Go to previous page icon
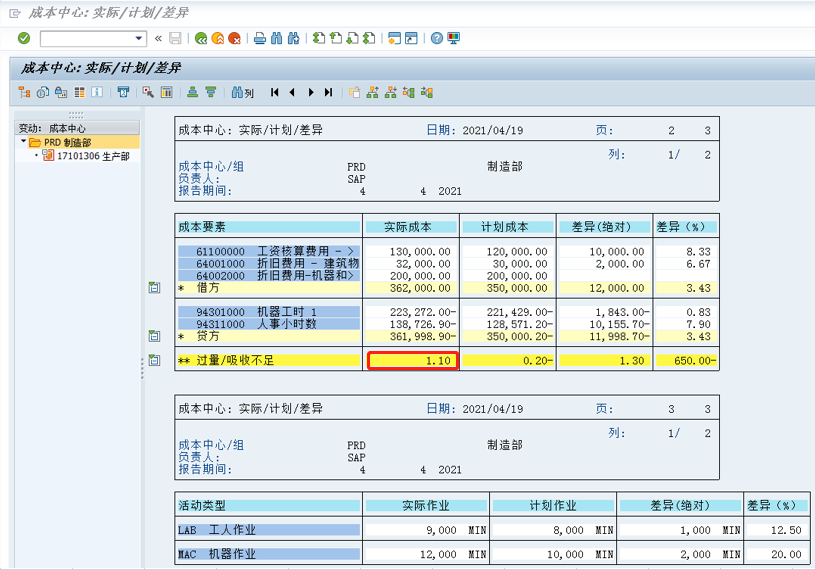Image resolution: width=815 pixels, height=570 pixels. click(336, 38)
